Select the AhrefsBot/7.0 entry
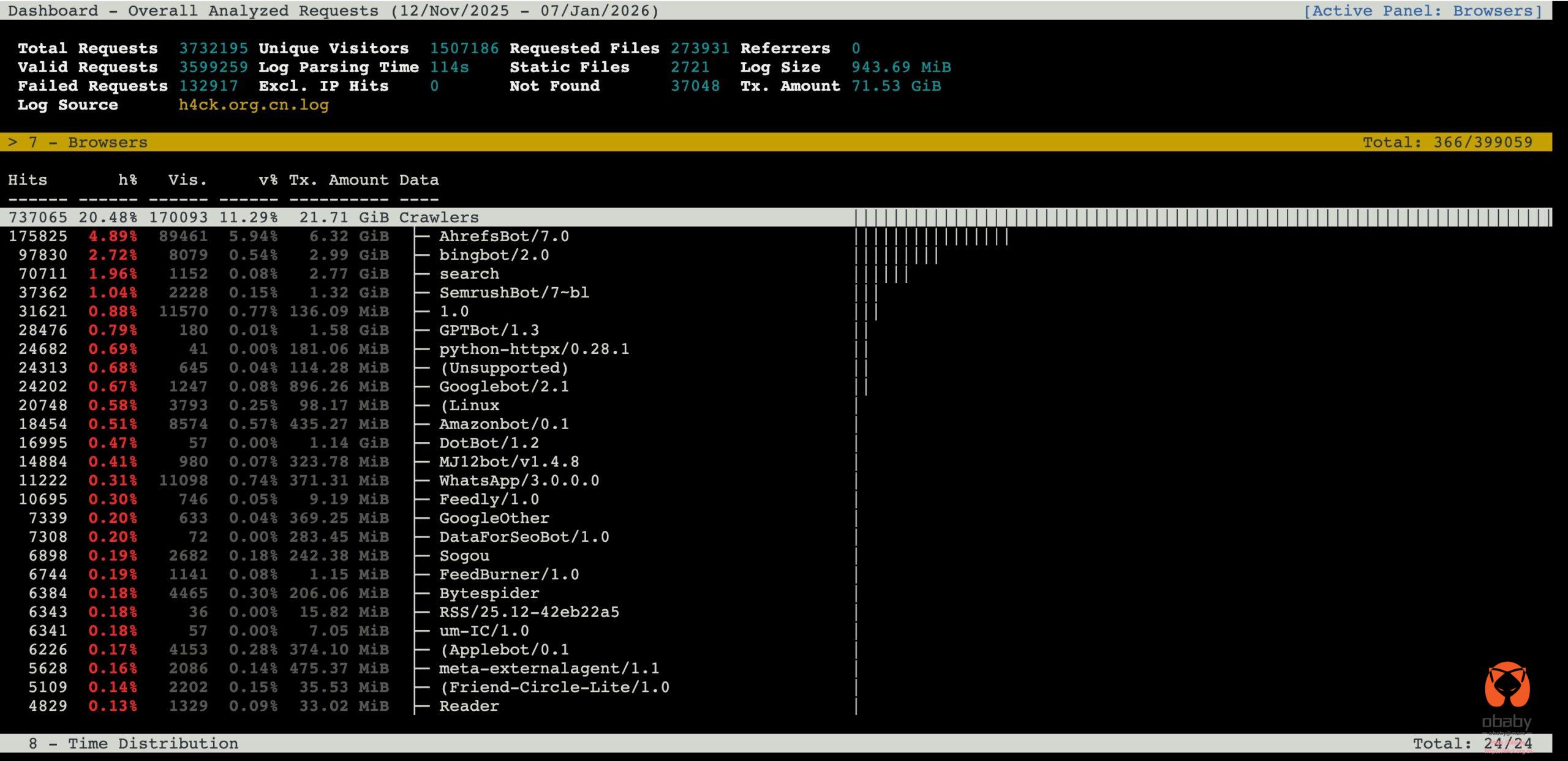This screenshot has width=1568, height=761. [x=503, y=236]
